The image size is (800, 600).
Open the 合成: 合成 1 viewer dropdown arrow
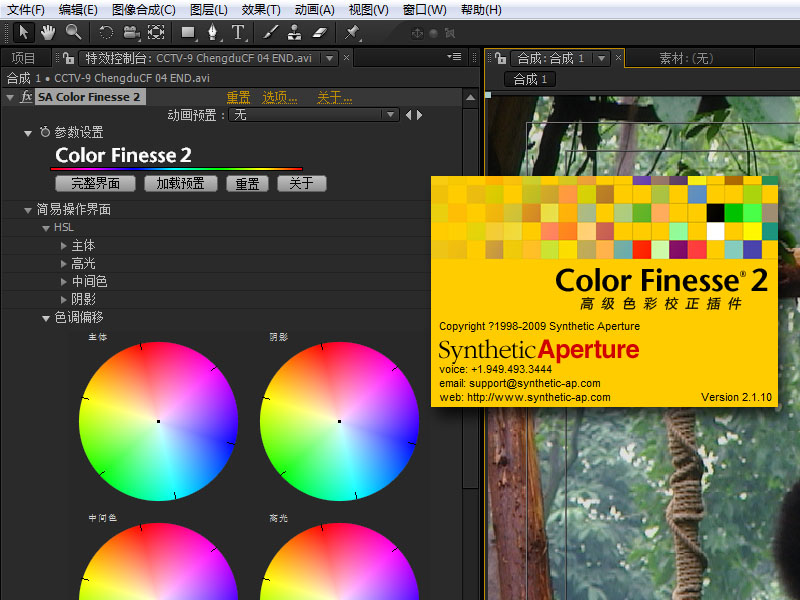(602, 58)
